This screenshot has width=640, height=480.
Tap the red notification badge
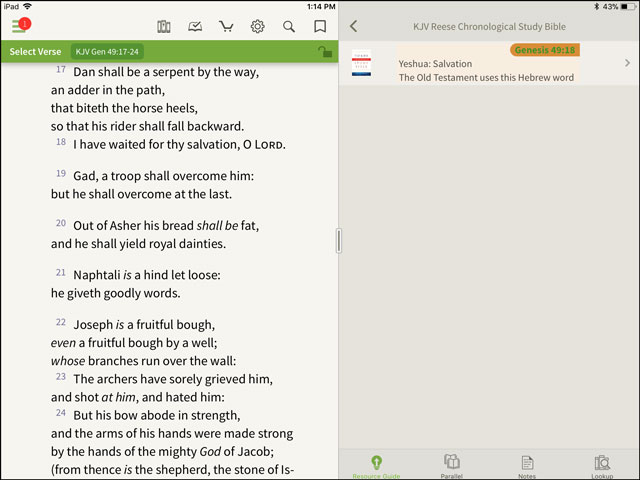[24, 24]
